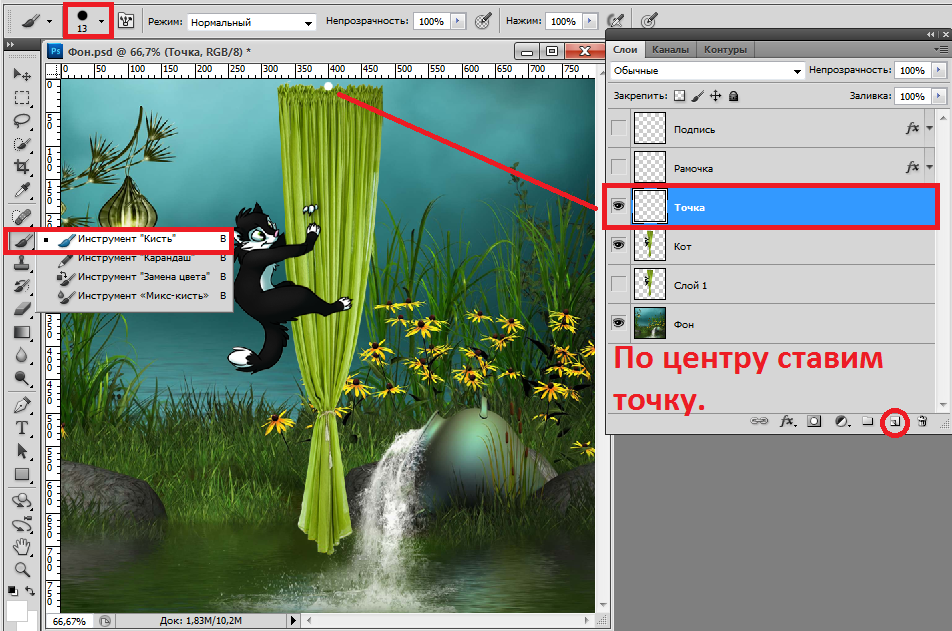Toggle lock image pixels brush icon
This screenshot has width=952, height=631.
[698, 96]
